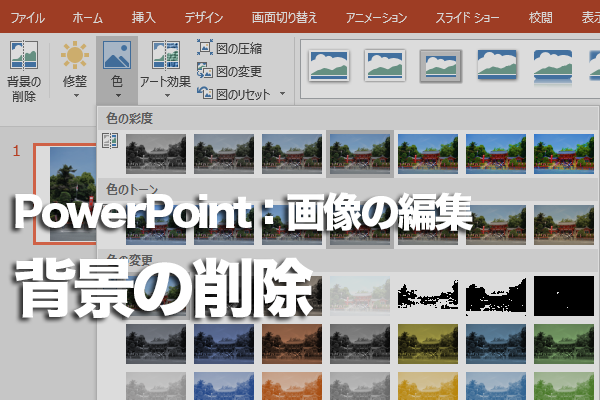Click the 色 (Color) picture icon
Viewport: 600px width, 400px height.
118,59
